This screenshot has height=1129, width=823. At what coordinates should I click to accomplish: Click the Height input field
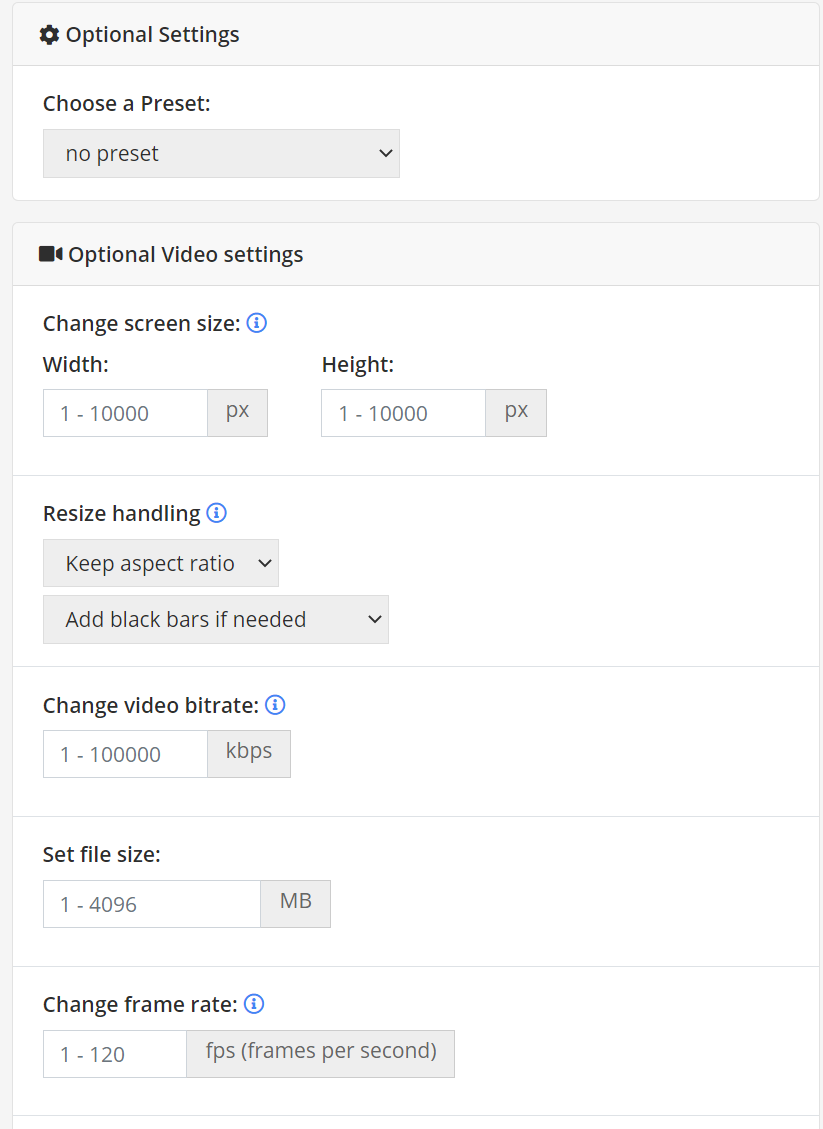point(403,413)
